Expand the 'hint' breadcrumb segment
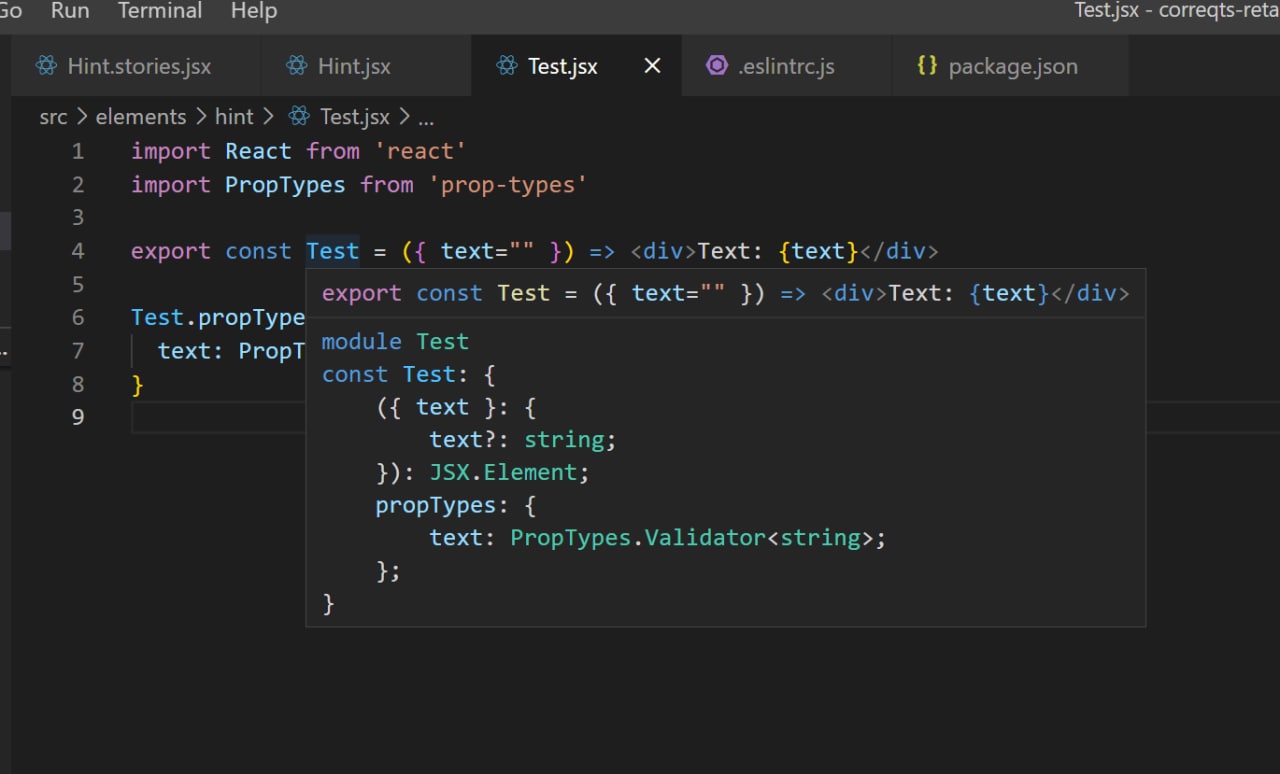 coord(234,117)
